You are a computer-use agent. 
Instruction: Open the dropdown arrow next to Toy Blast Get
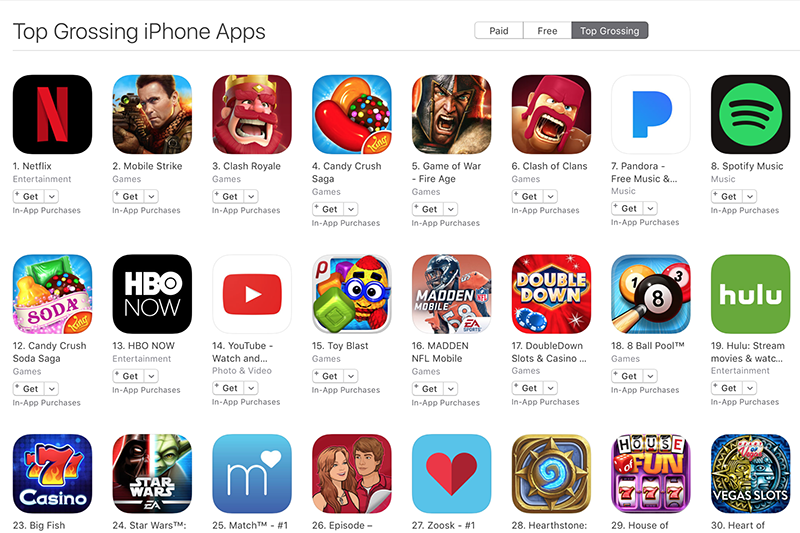351,376
